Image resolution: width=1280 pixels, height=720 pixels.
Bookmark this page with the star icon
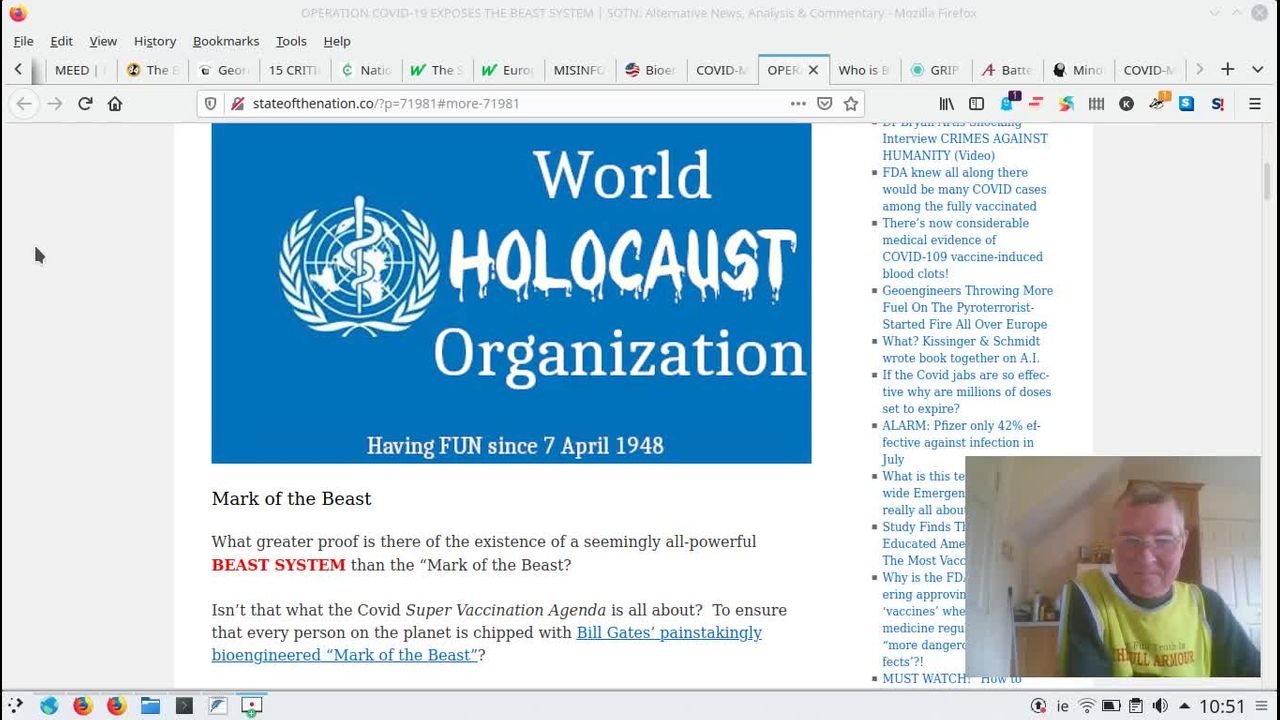[851, 103]
